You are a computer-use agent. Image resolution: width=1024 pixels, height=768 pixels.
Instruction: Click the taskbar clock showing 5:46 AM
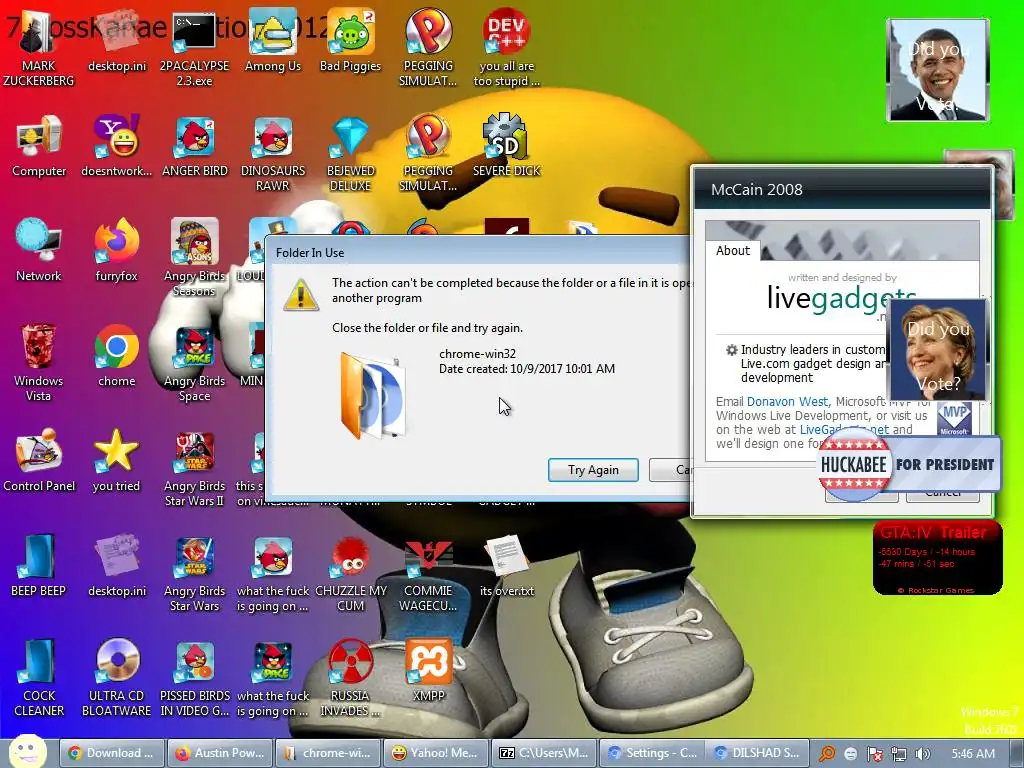[x=973, y=754]
